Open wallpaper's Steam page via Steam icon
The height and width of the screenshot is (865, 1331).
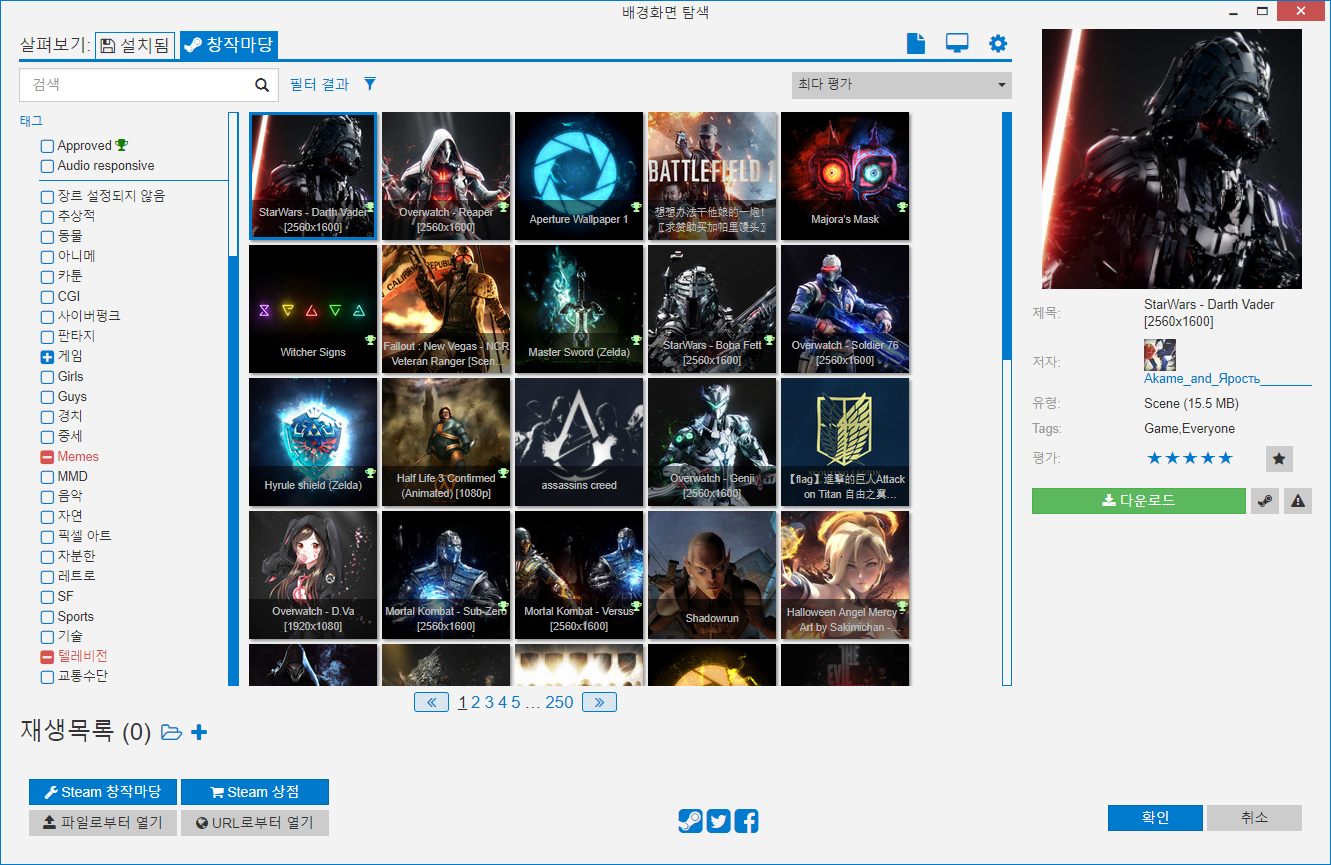pos(1265,501)
